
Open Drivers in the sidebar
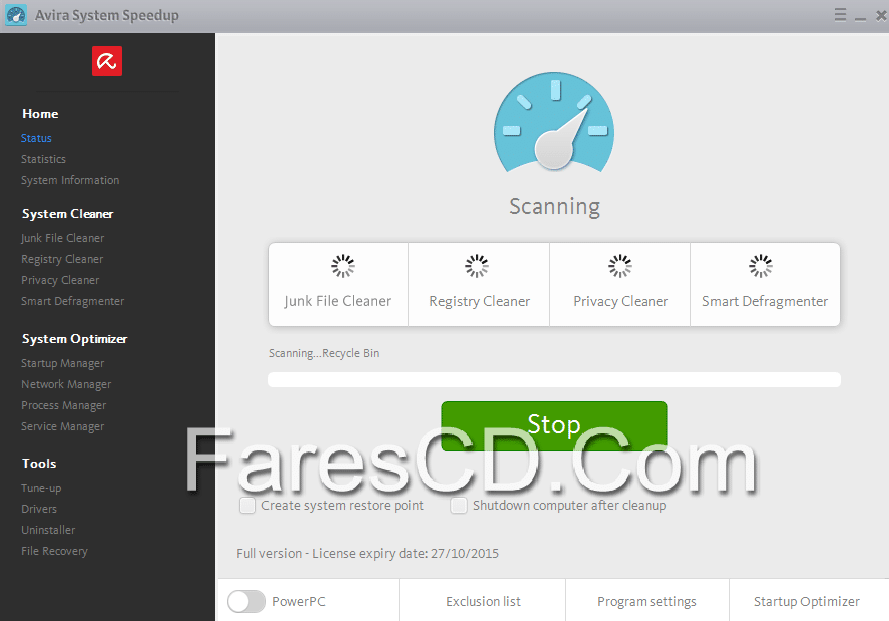[39, 509]
